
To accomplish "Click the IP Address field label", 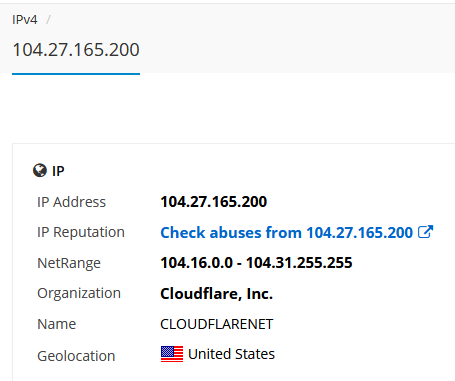I will 72,202.
